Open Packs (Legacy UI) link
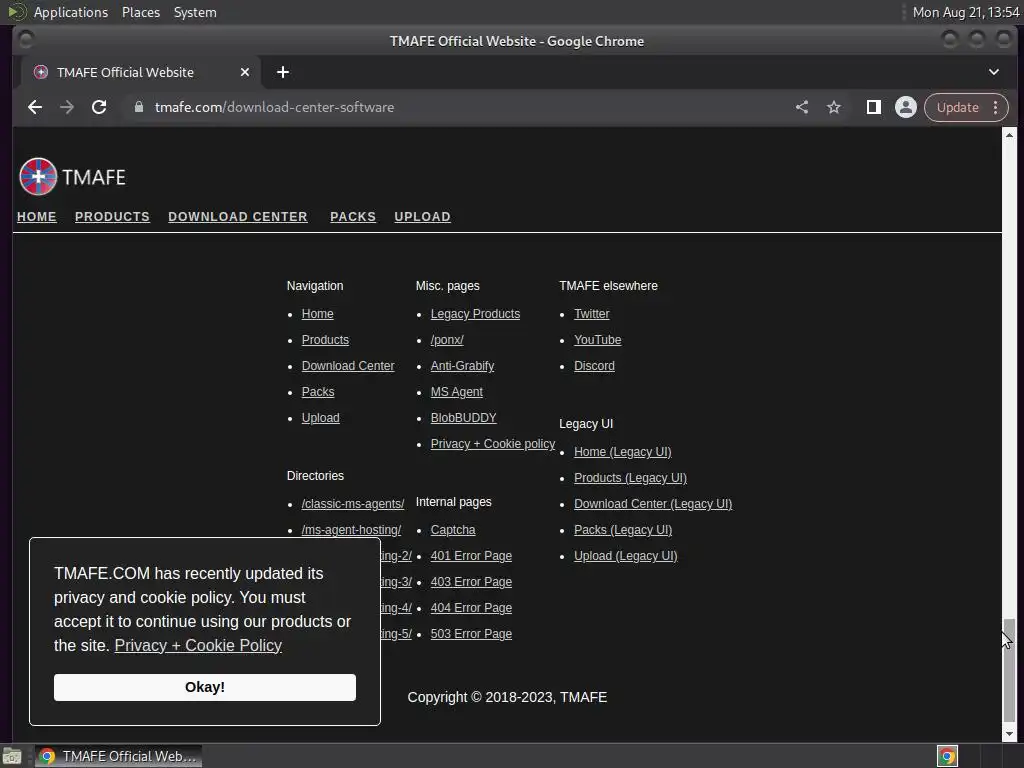The width and height of the screenshot is (1024, 768). tap(623, 530)
